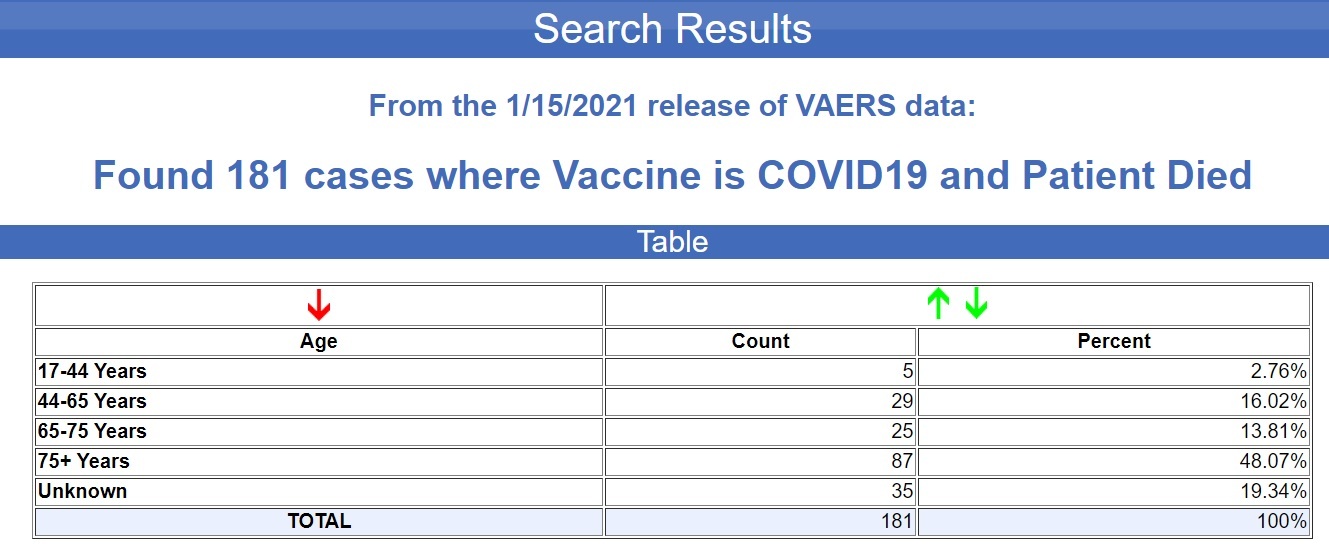Select the 75+ Years row label
This screenshot has width=1329, height=554.
tap(84, 461)
